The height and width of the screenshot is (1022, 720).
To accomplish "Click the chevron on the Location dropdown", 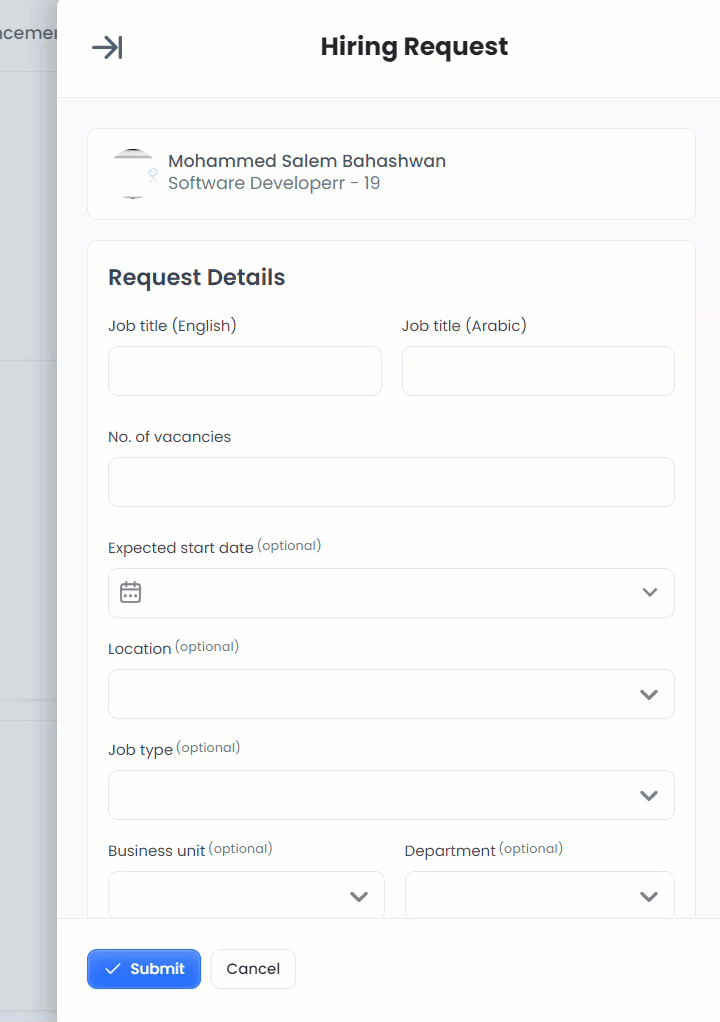I will [648, 693].
